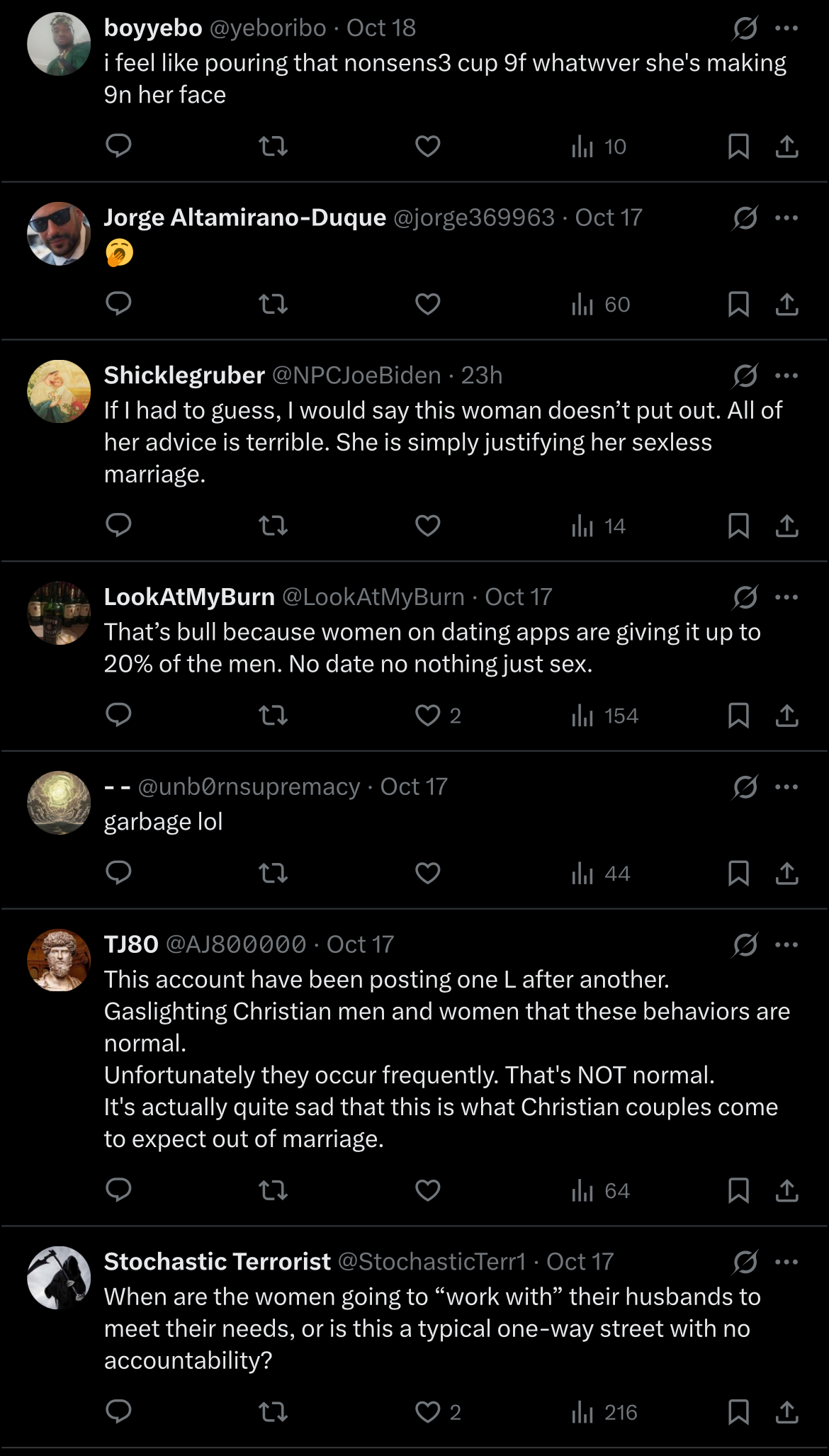Bookmark the "garbage lol" tweet
Screen dimensions: 829x1456
pos(738,874)
